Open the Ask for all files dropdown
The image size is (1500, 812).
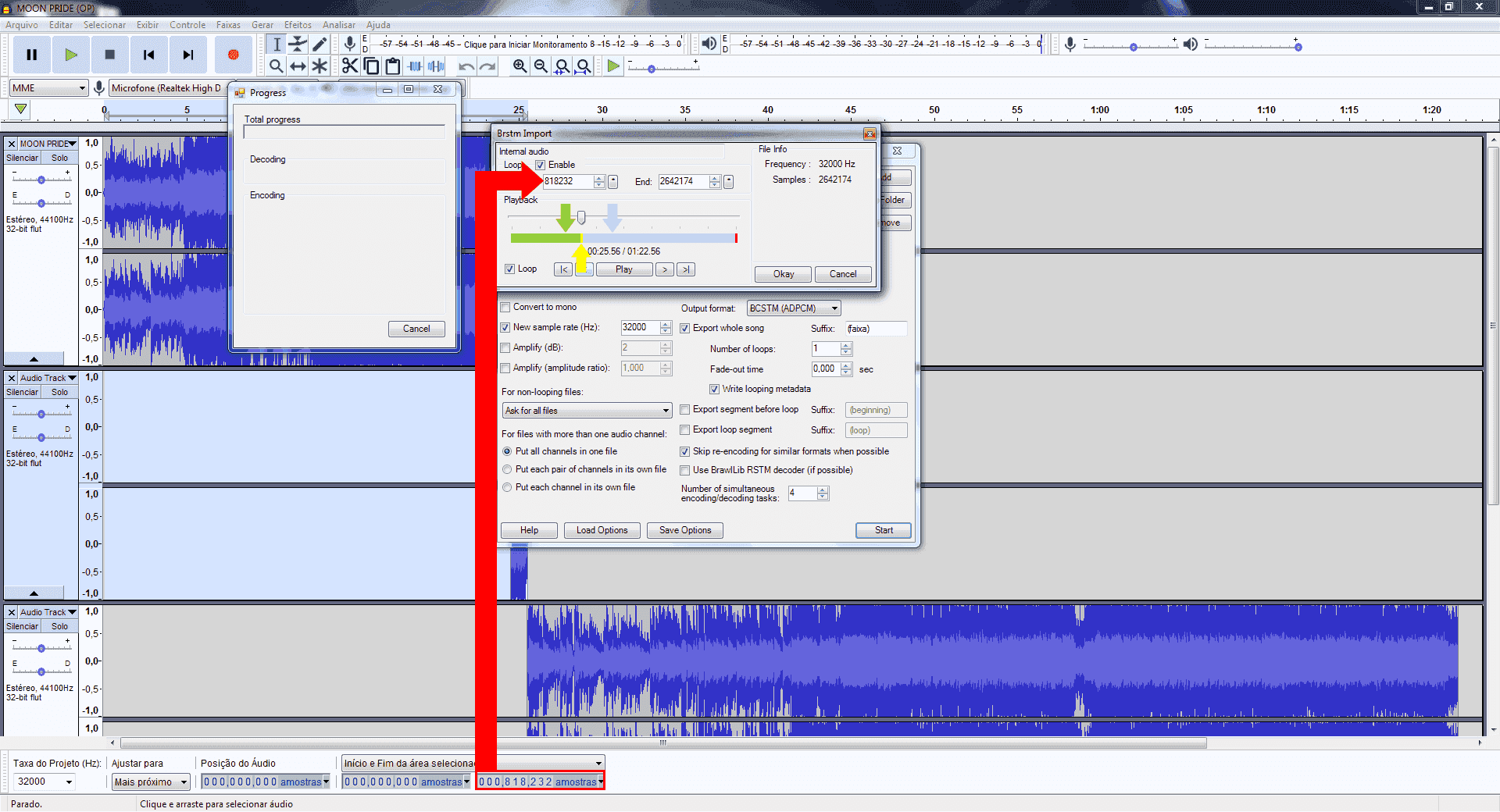click(587, 411)
